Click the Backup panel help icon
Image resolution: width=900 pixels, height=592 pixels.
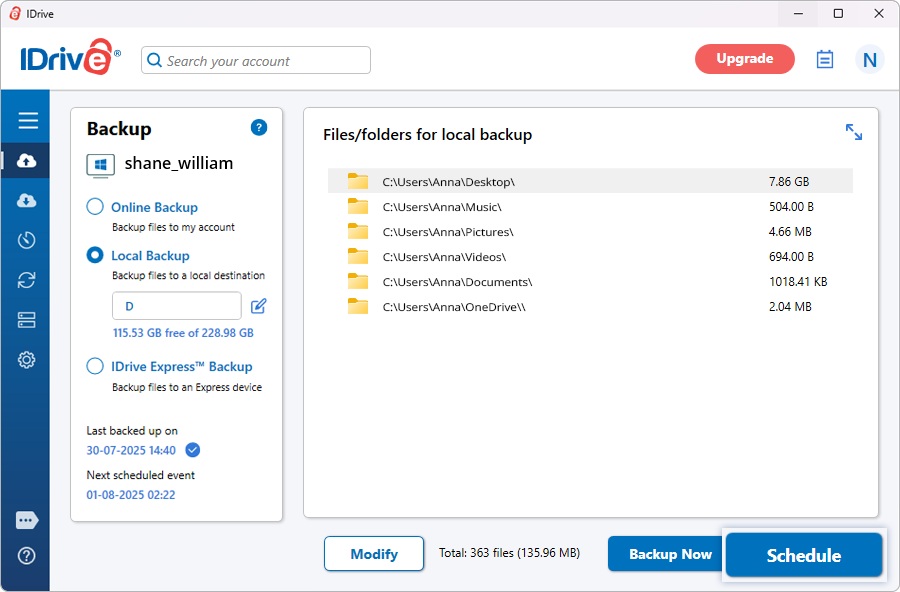click(x=259, y=127)
